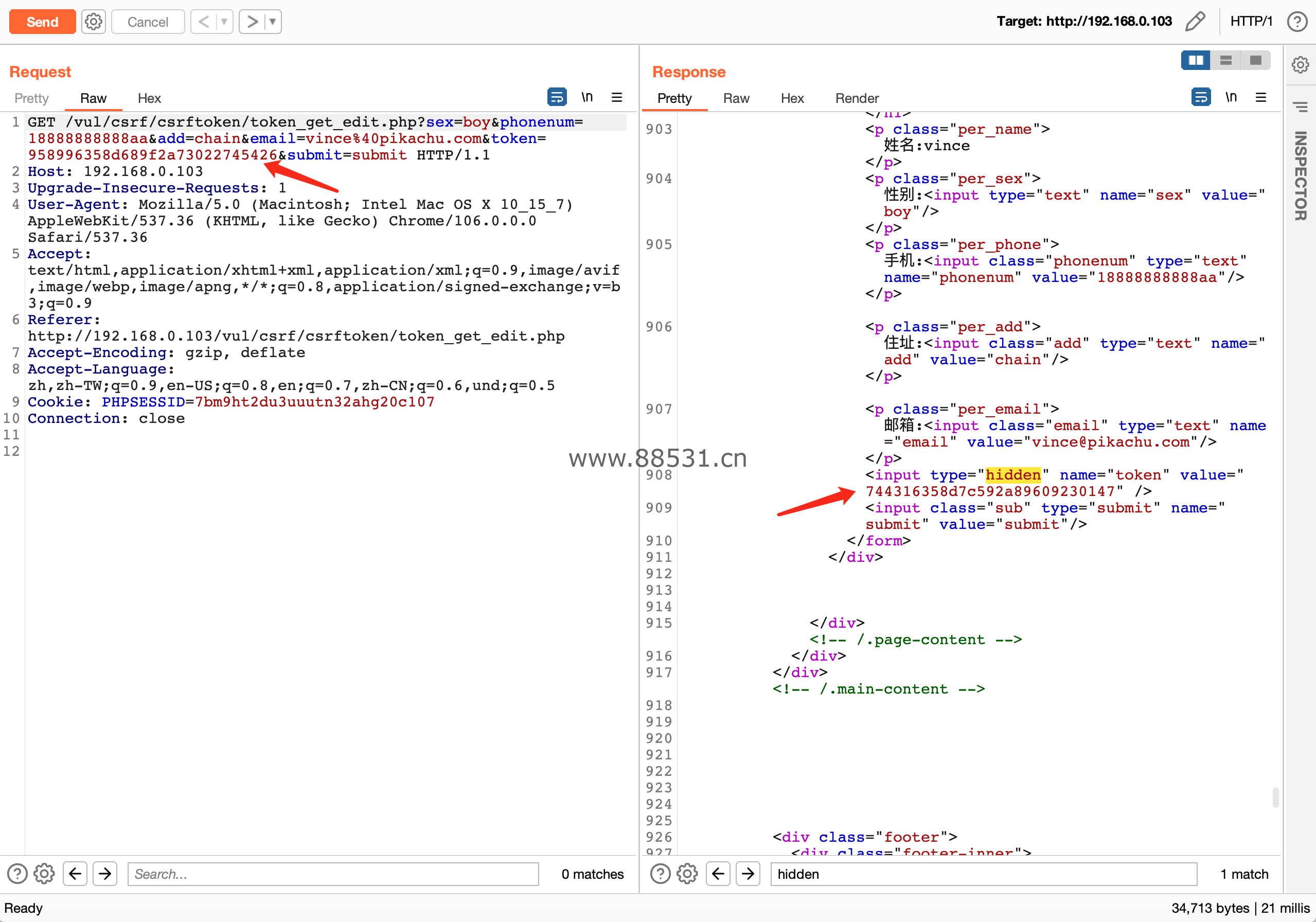Toggle word wrap in Response panel
The height and width of the screenshot is (922, 1316).
1201,97
